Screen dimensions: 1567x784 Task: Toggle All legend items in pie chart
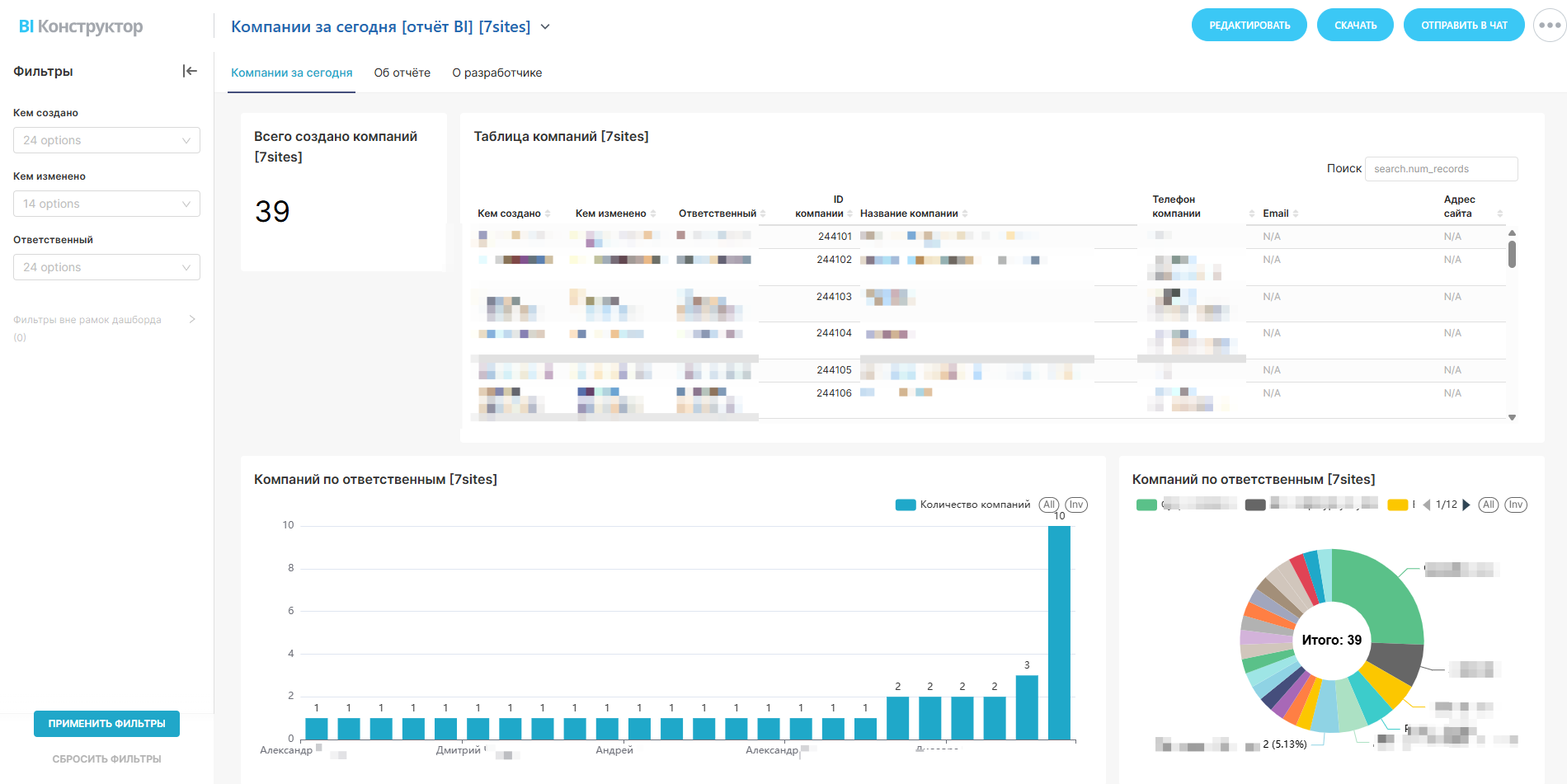point(1488,505)
